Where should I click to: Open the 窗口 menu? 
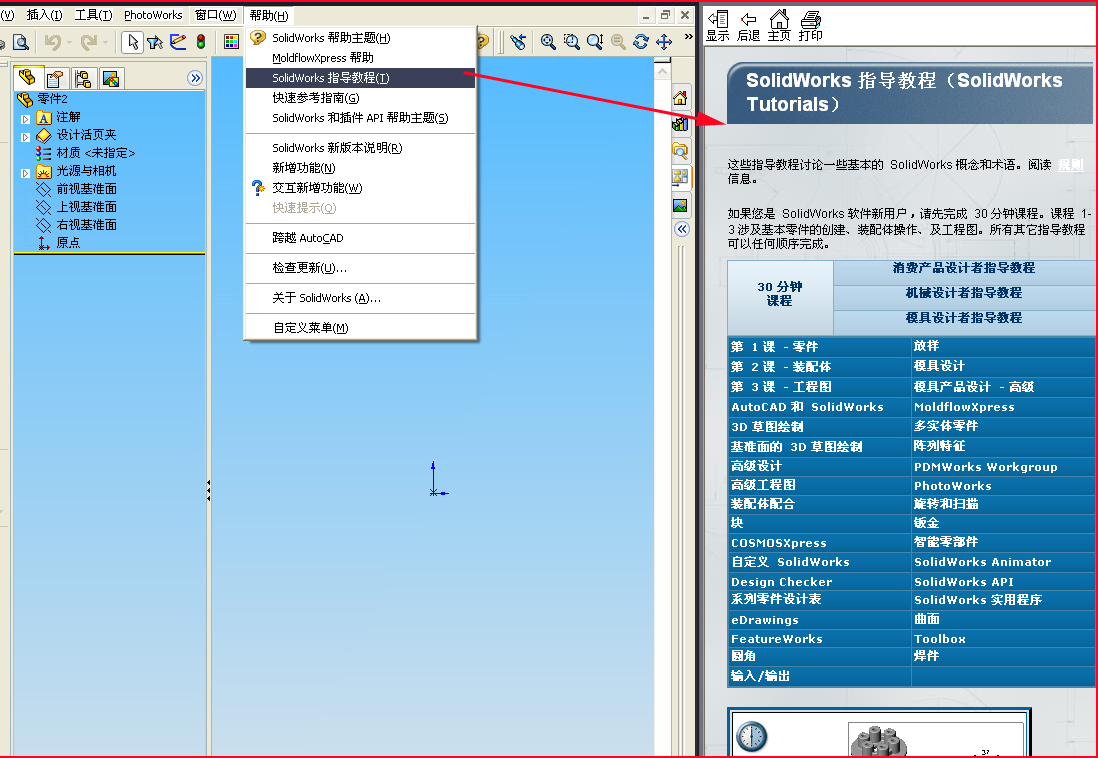(215, 15)
